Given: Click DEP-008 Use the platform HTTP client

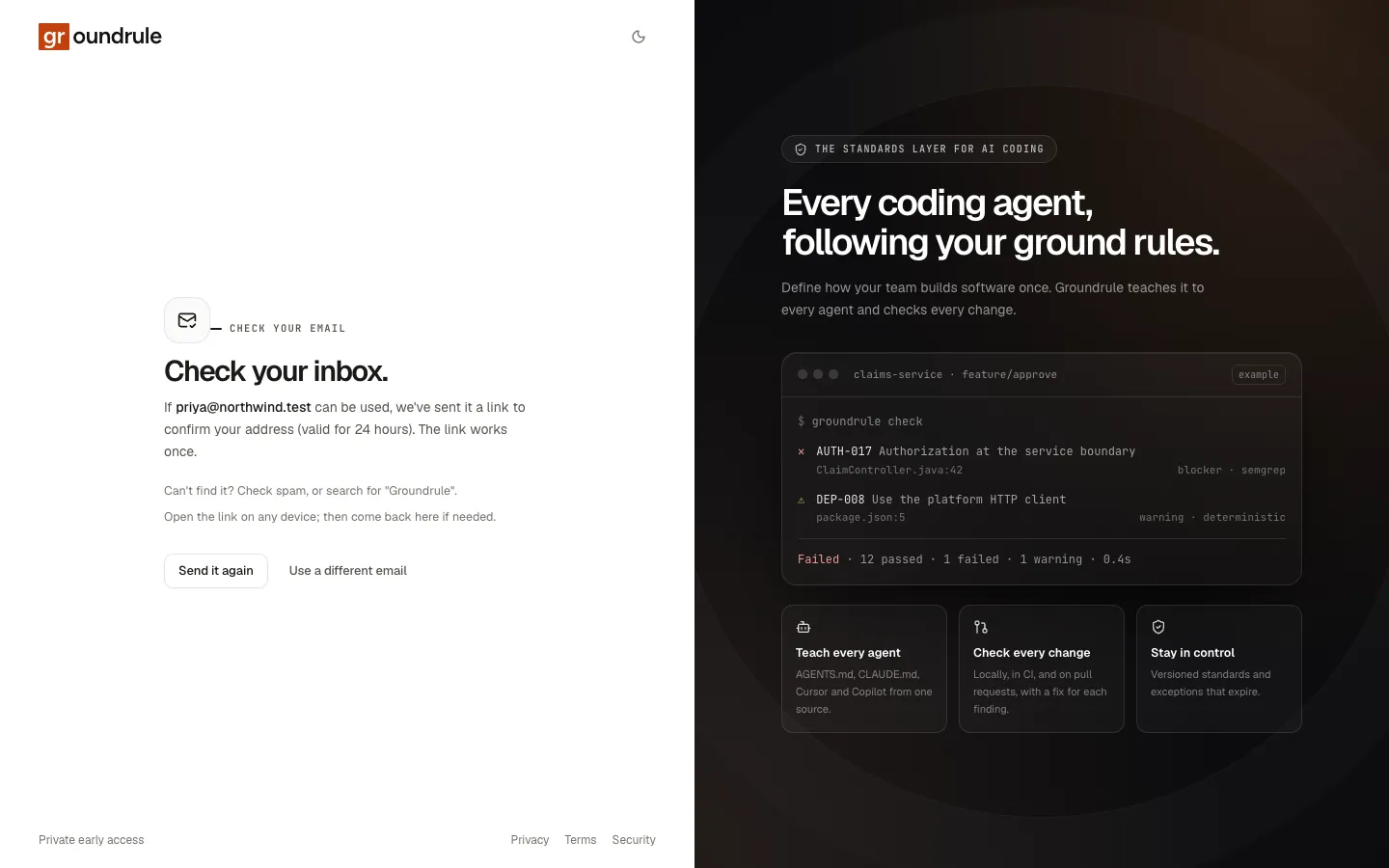Looking at the screenshot, I should 940,500.
